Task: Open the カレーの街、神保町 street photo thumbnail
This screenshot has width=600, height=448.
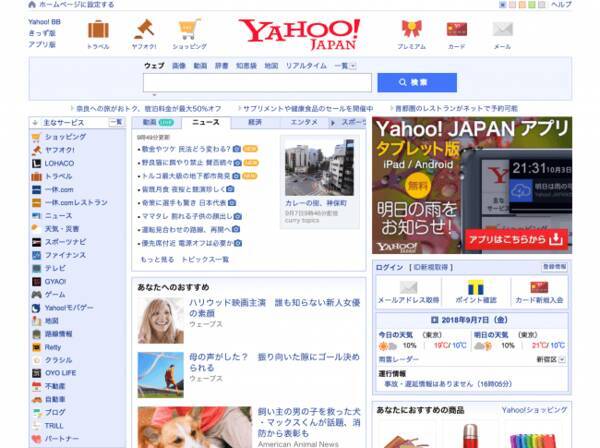Action: click(x=319, y=168)
